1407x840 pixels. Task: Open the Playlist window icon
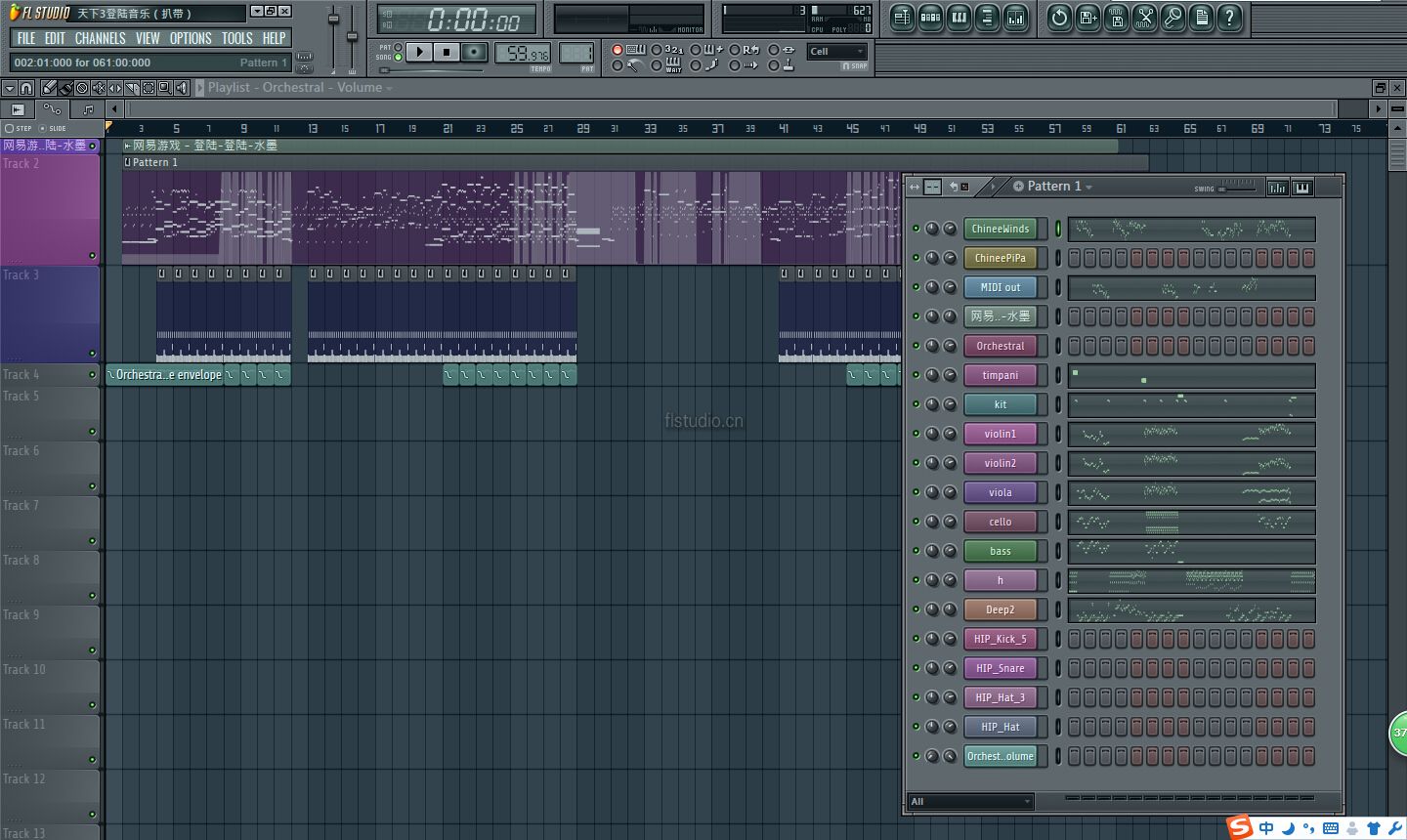pyautogui.click(x=902, y=17)
